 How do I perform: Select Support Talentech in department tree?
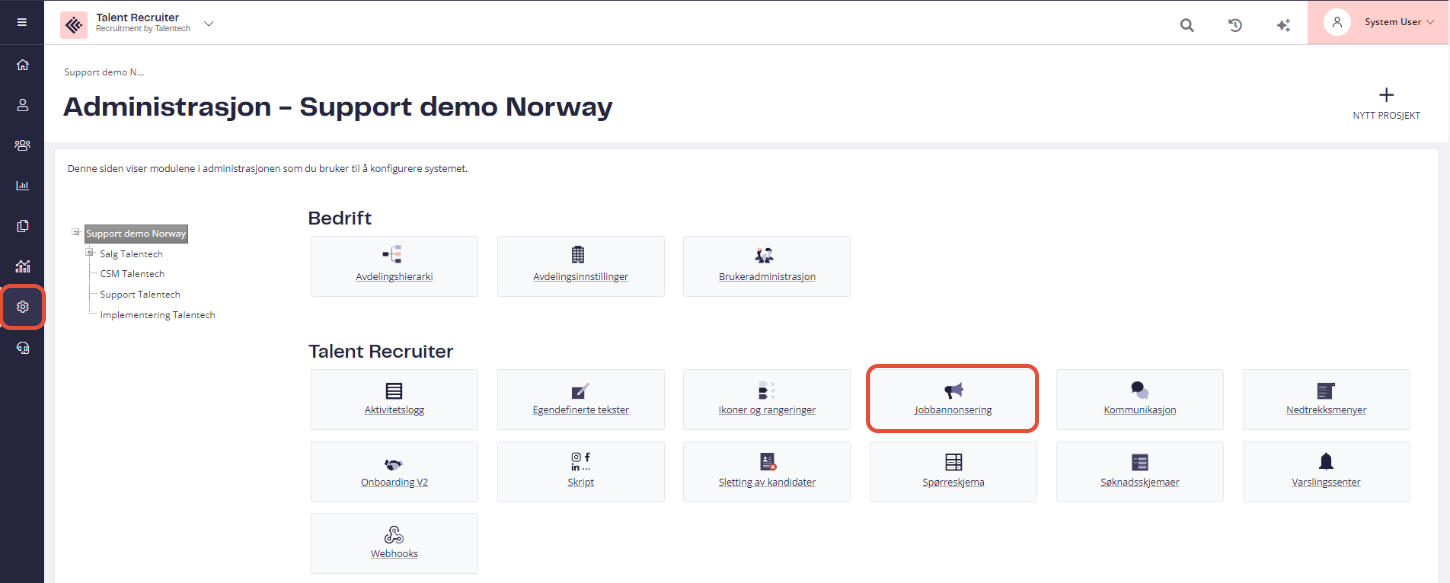pyautogui.click(x=140, y=294)
